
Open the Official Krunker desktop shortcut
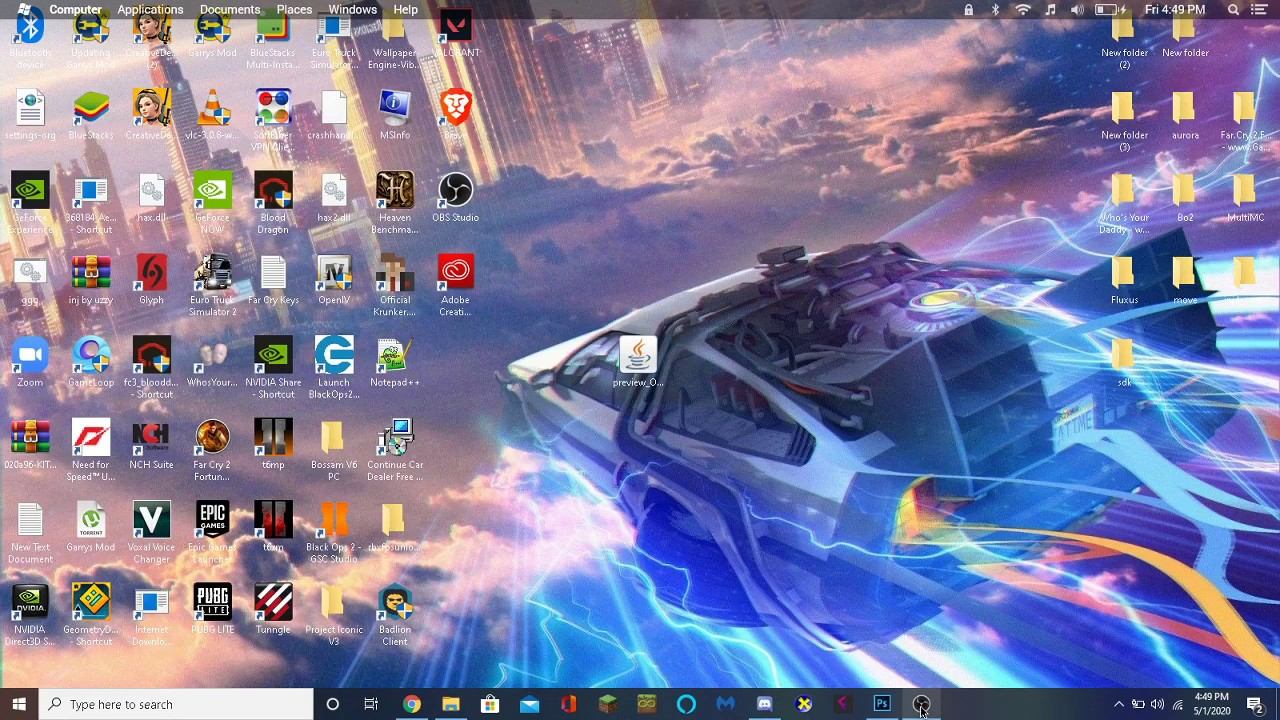(x=395, y=272)
